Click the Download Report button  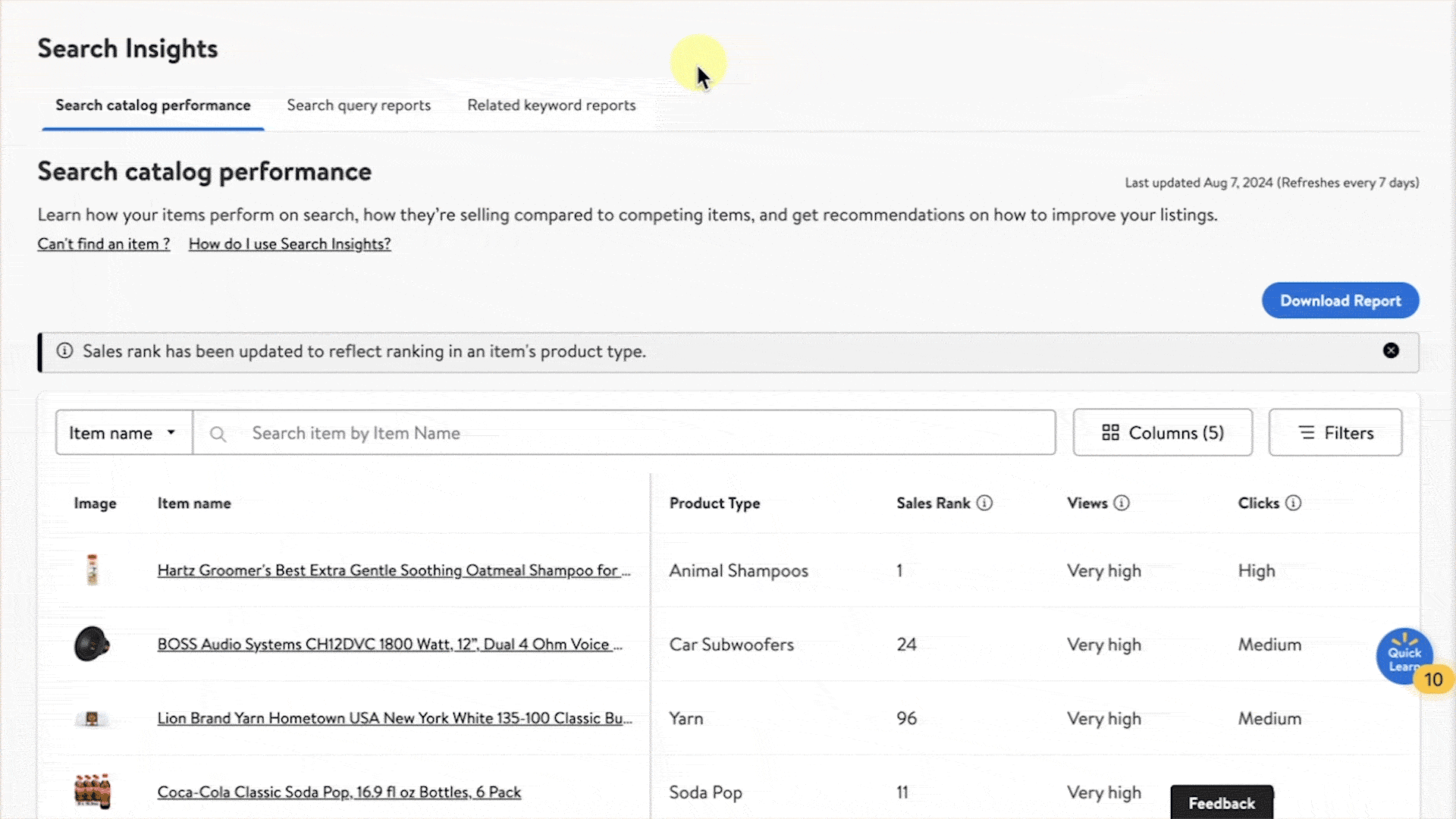pos(1340,300)
